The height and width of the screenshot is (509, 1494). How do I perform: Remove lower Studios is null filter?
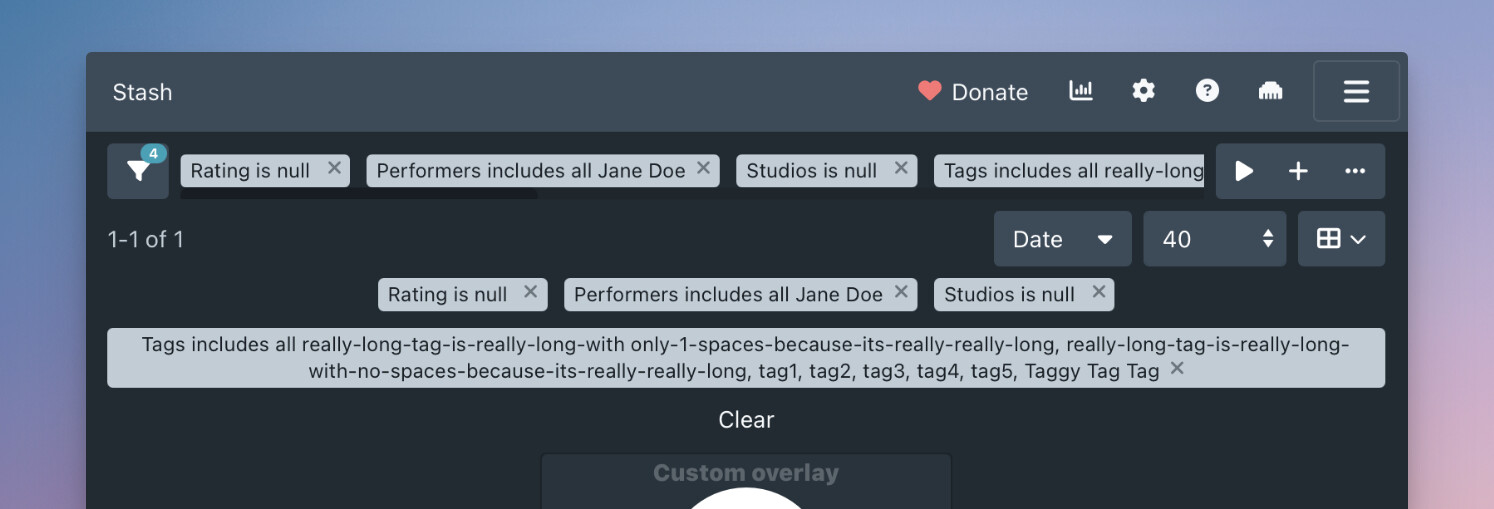(x=1099, y=292)
